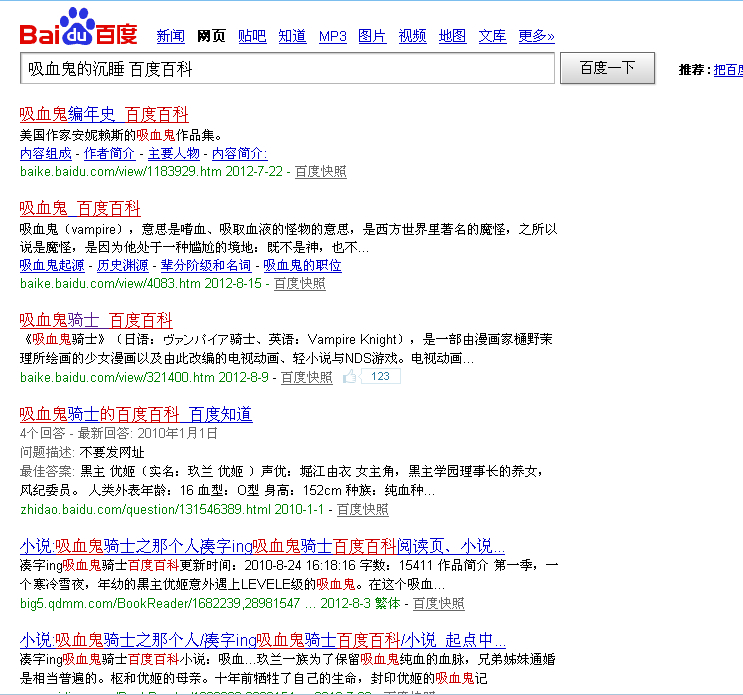Open 百度快照 for zhidao.baidu.com result

click(x=363, y=510)
